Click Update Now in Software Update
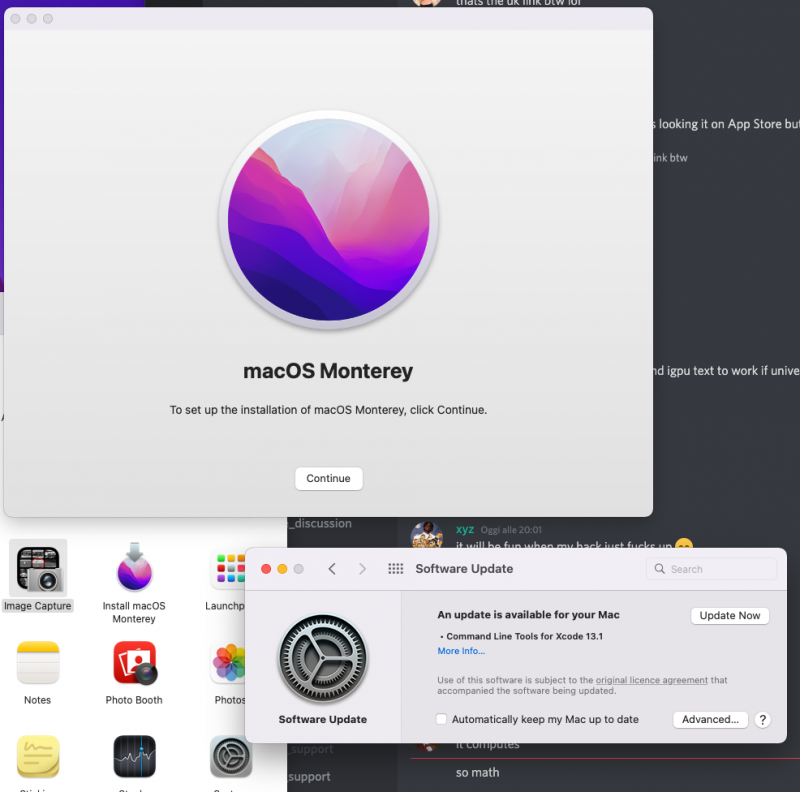Image resolution: width=800 pixels, height=792 pixels. pos(730,615)
